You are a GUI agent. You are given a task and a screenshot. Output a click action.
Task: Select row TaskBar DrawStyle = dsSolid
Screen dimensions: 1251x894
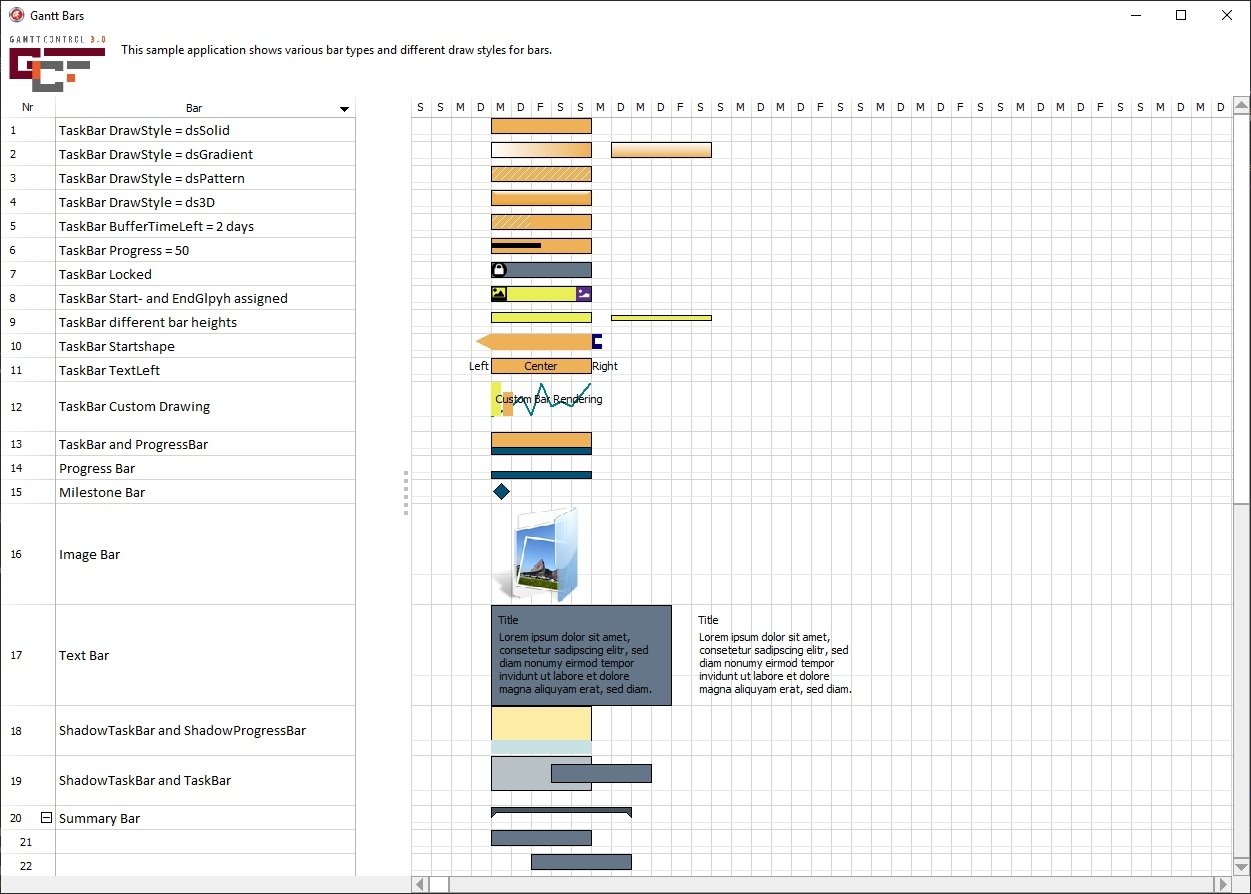(178, 130)
